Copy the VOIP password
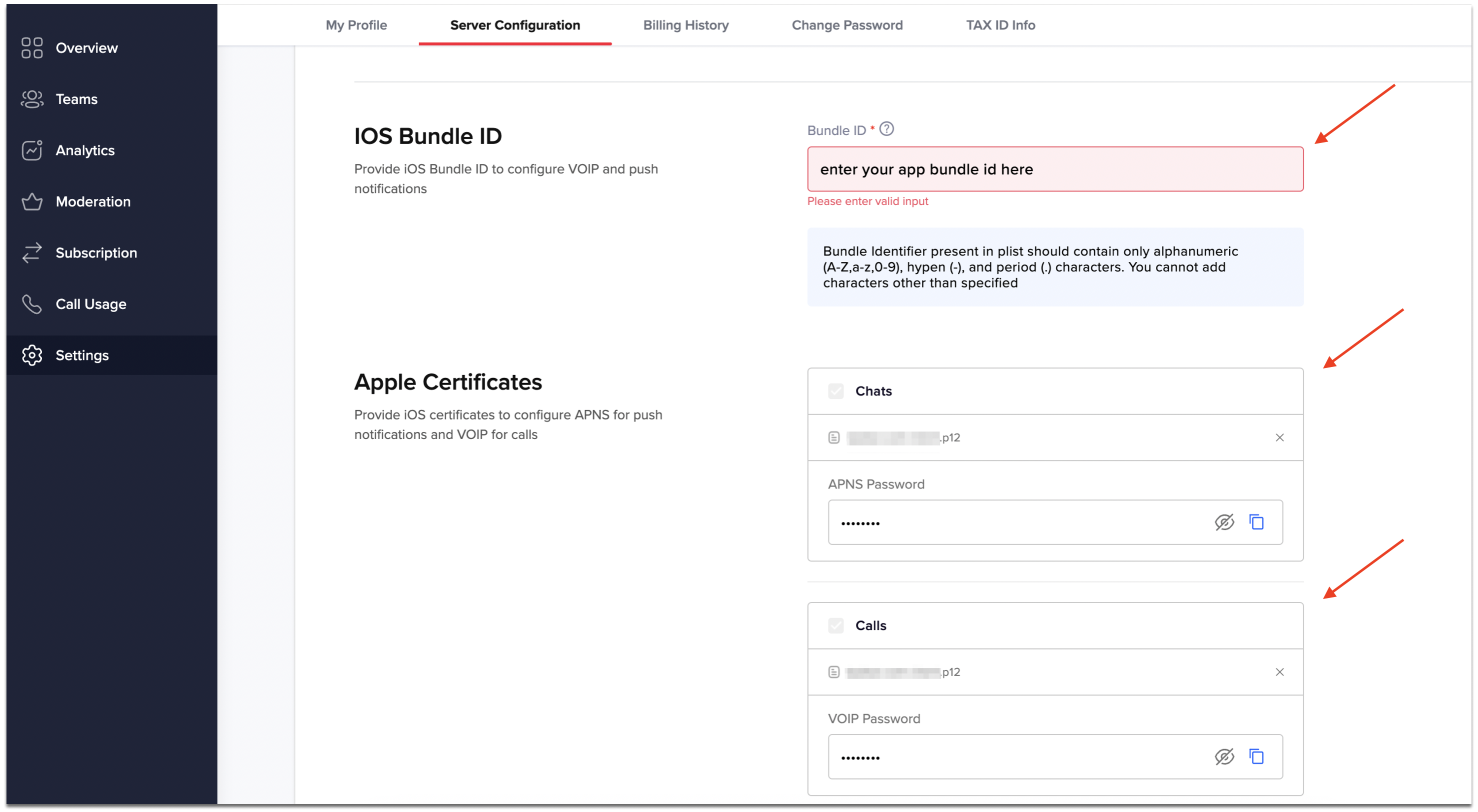The height and width of the screenshot is (812, 1478). [1256, 757]
